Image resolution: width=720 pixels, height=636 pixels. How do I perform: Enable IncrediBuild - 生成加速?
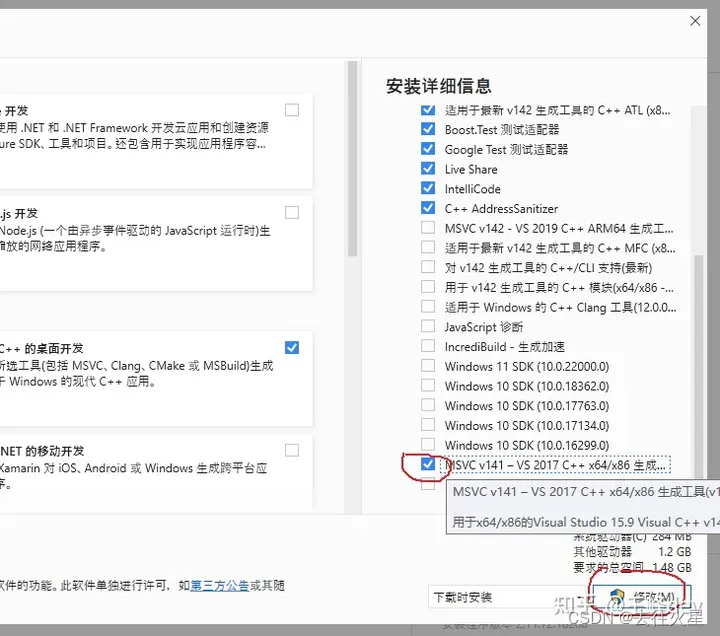[x=428, y=346]
